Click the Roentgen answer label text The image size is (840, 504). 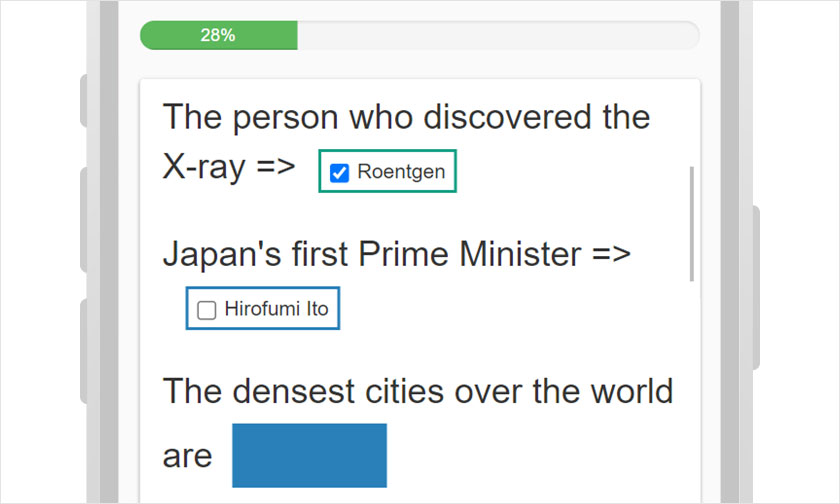[x=400, y=172]
